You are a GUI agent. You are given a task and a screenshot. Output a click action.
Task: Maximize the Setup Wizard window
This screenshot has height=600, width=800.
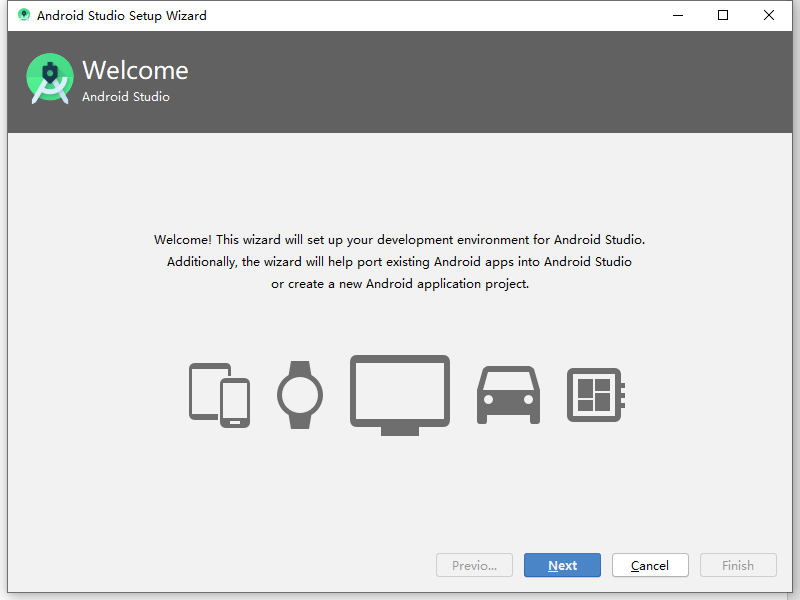(723, 15)
